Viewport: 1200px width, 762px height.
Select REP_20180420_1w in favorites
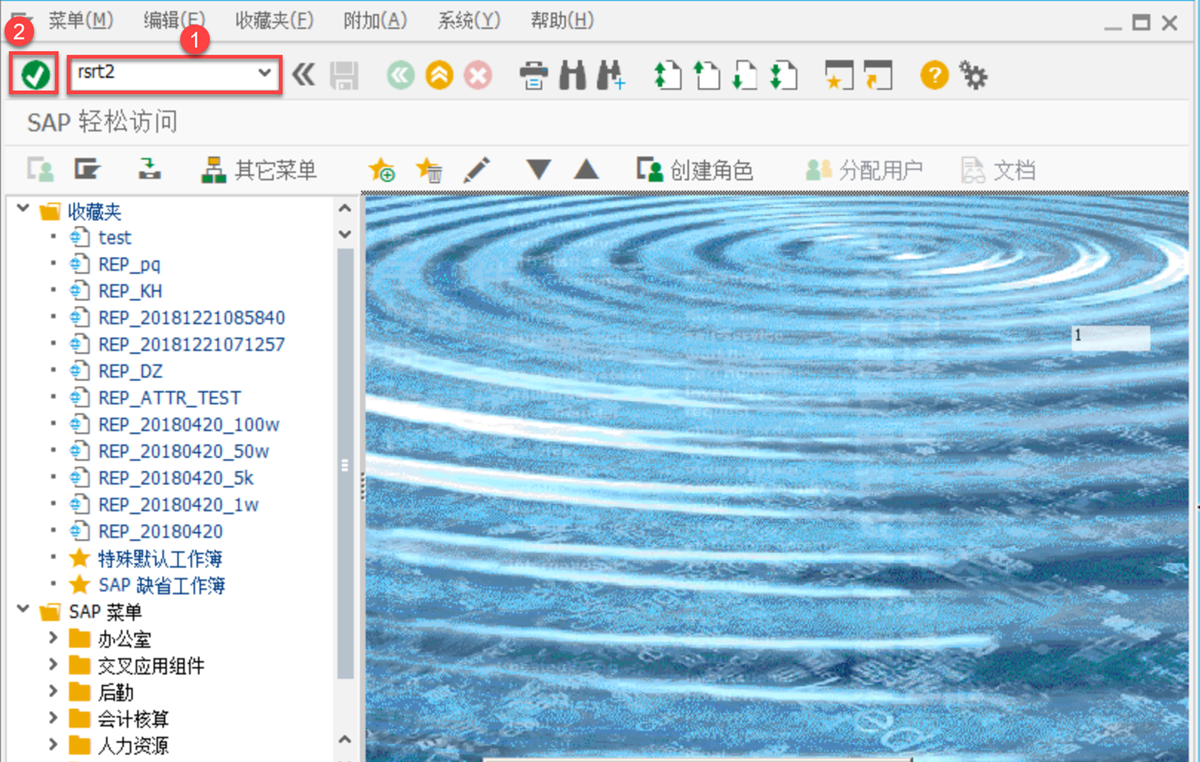178,504
